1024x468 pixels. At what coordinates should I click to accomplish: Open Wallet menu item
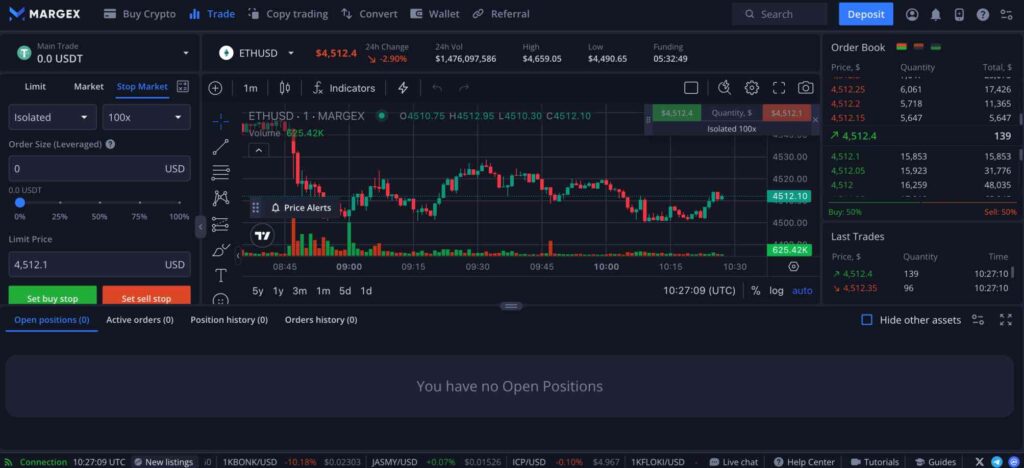point(435,14)
